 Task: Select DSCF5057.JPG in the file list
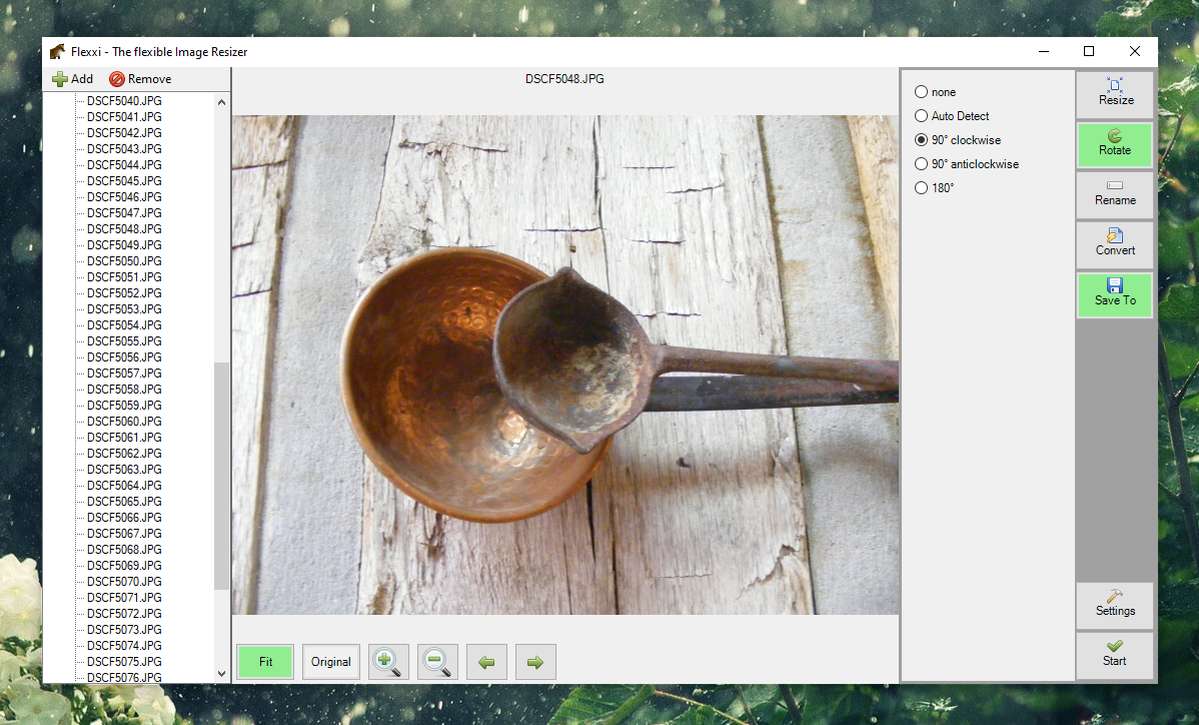click(x=124, y=374)
